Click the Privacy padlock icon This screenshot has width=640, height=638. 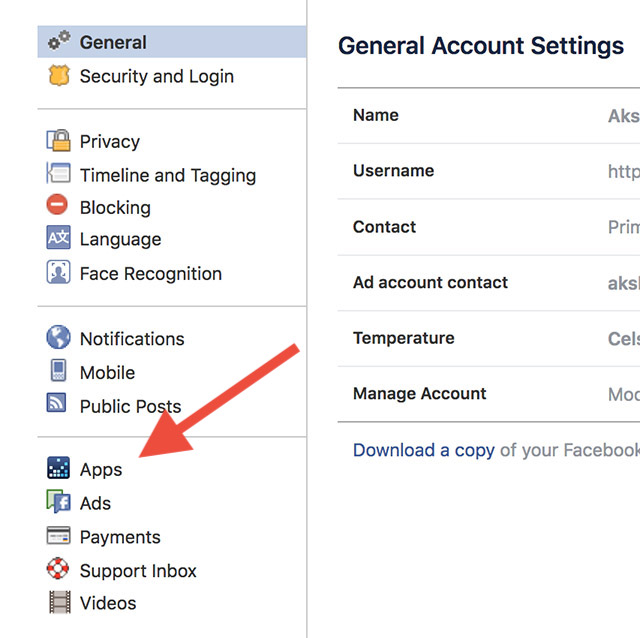(x=58, y=140)
